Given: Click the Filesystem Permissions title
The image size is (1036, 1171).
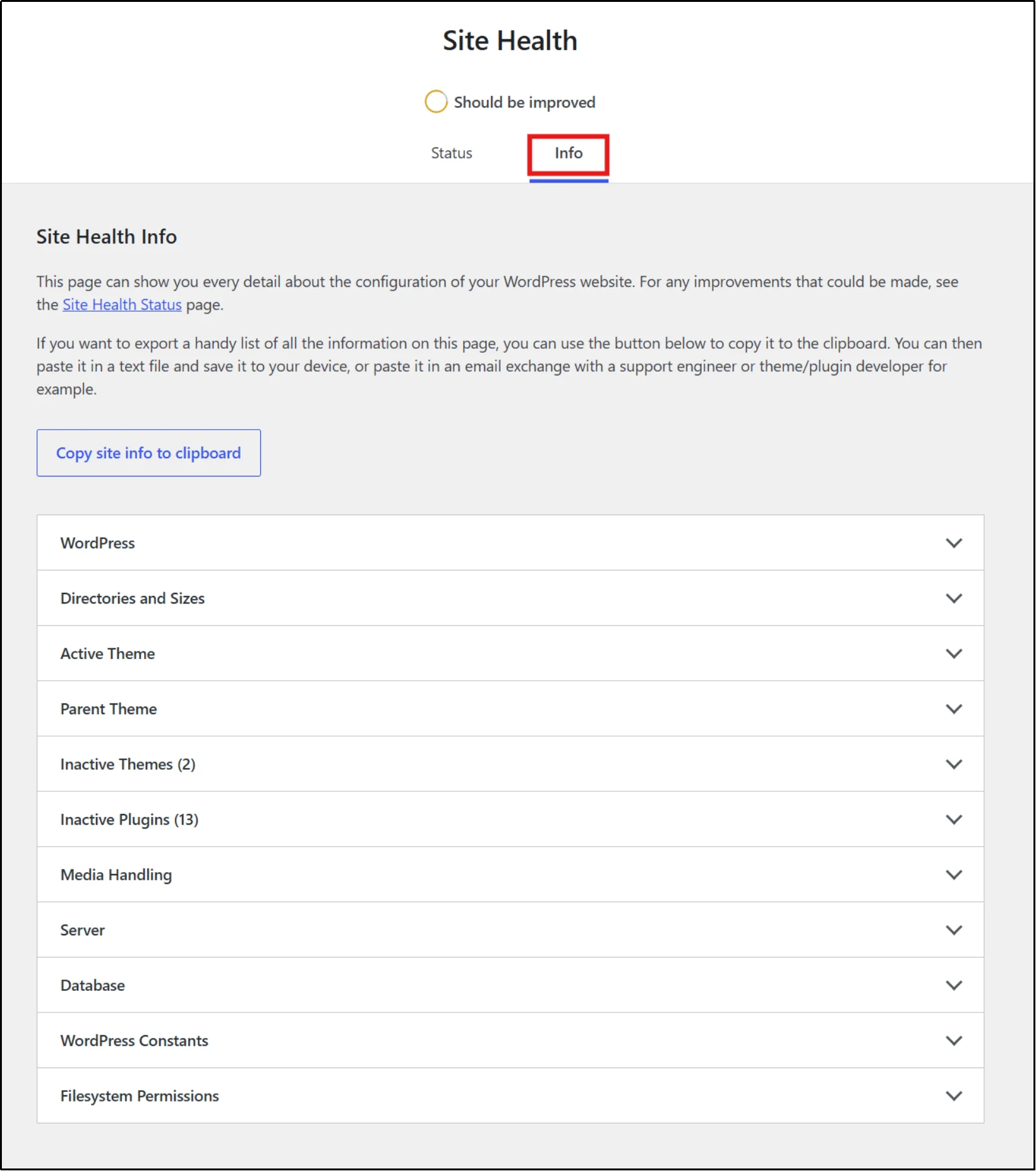Looking at the screenshot, I should [140, 1096].
